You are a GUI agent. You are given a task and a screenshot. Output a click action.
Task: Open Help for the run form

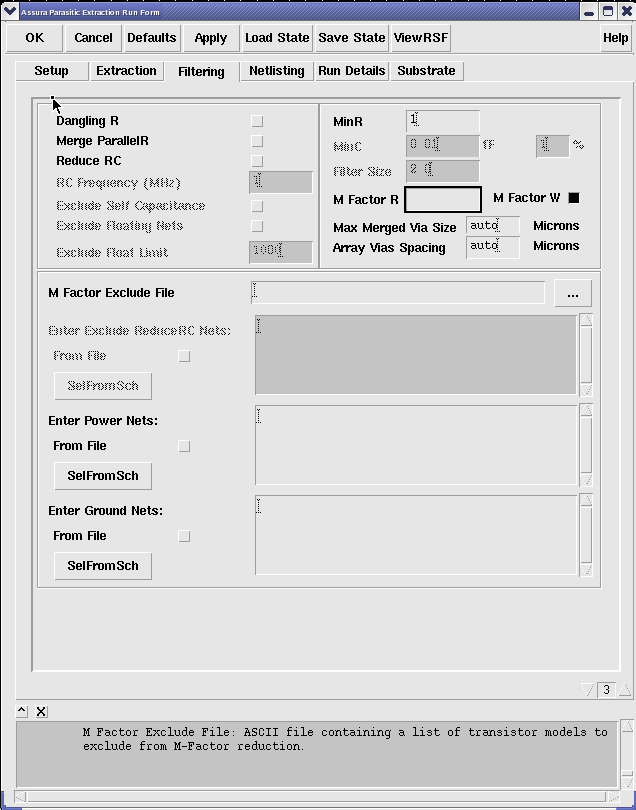click(615, 38)
